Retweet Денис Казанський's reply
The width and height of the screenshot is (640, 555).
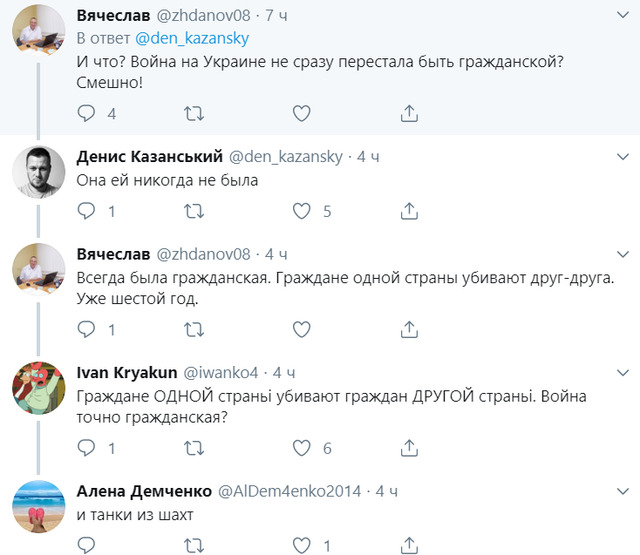point(195,211)
